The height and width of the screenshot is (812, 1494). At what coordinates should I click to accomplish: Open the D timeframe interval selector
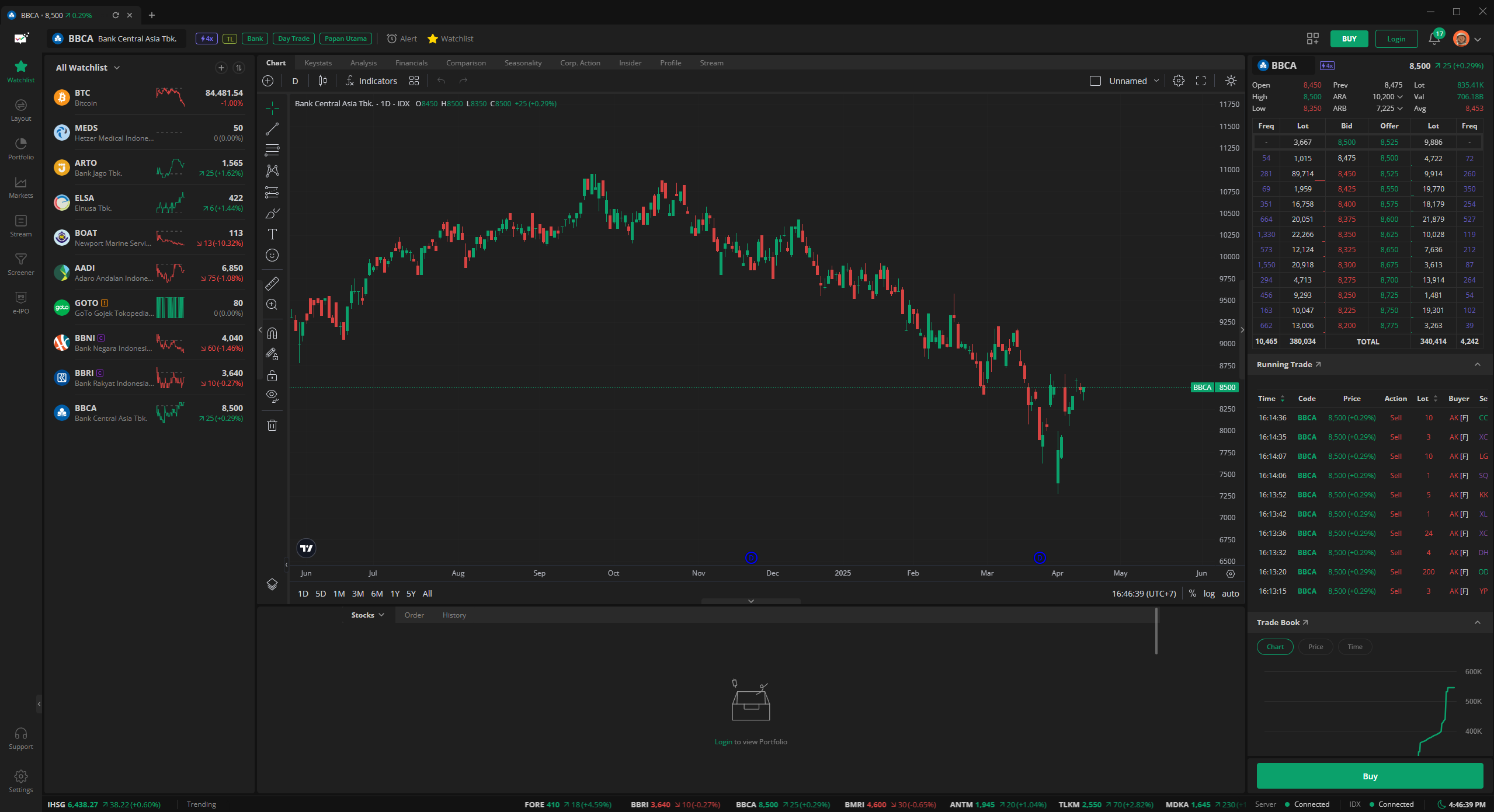point(296,81)
